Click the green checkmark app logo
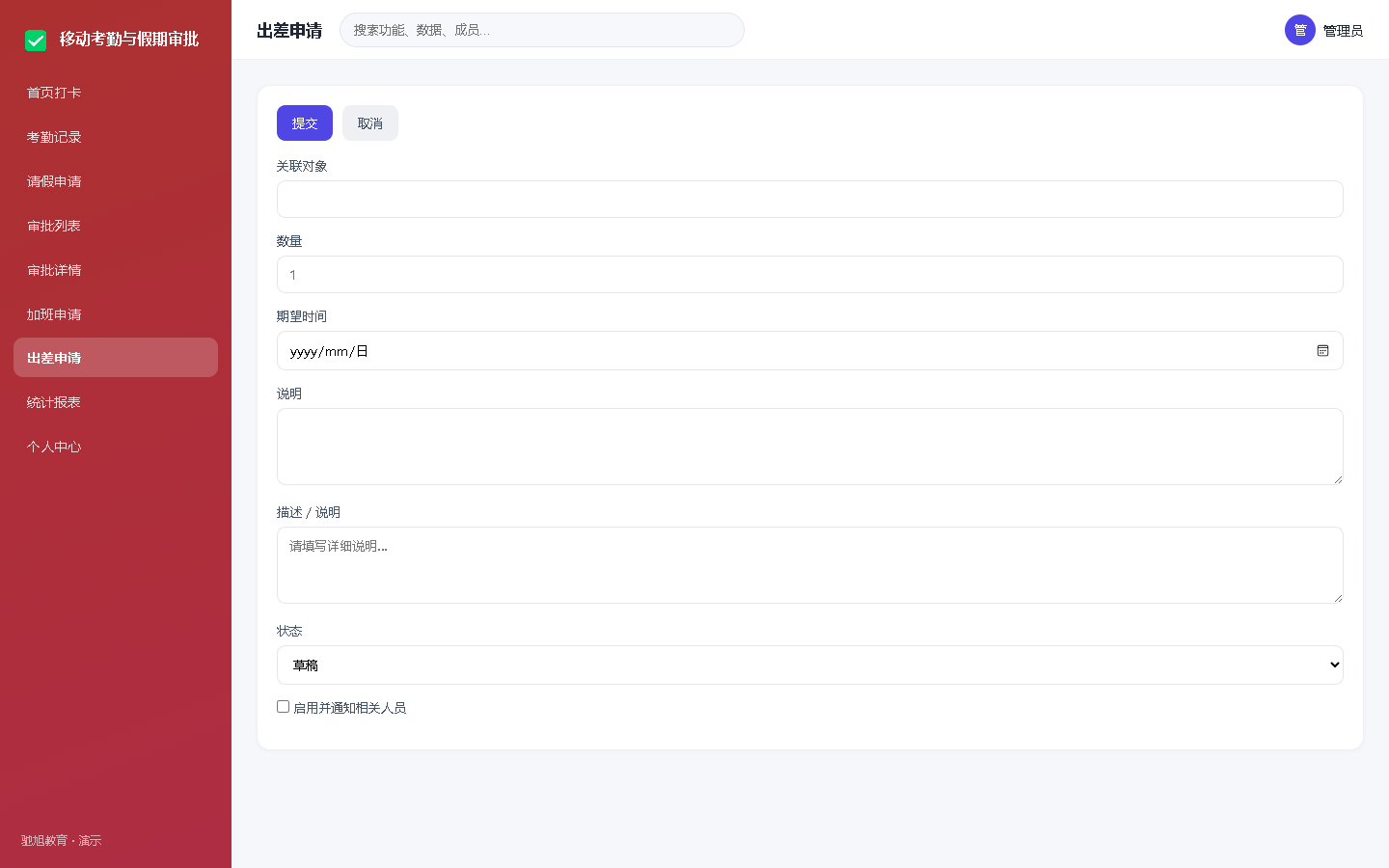This screenshot has width=1389, height=868. (36, 40)
